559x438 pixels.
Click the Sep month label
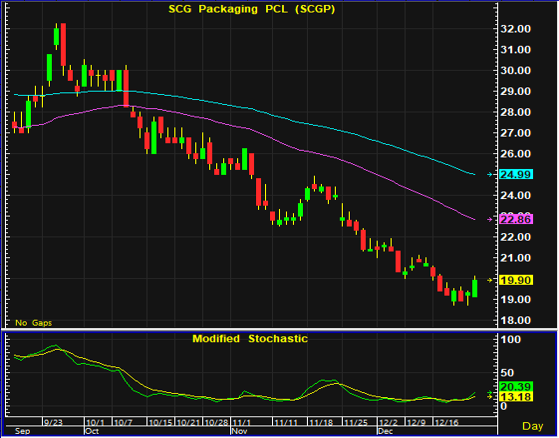[x=22, y=432]
